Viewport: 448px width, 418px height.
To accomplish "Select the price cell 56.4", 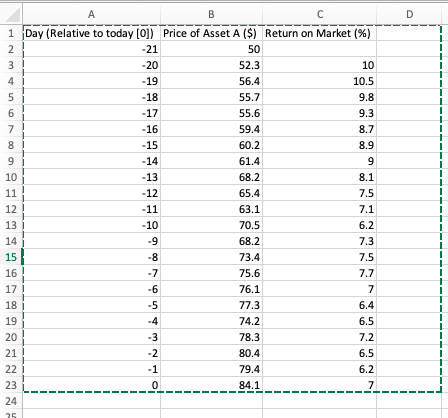I will [211, 81].
